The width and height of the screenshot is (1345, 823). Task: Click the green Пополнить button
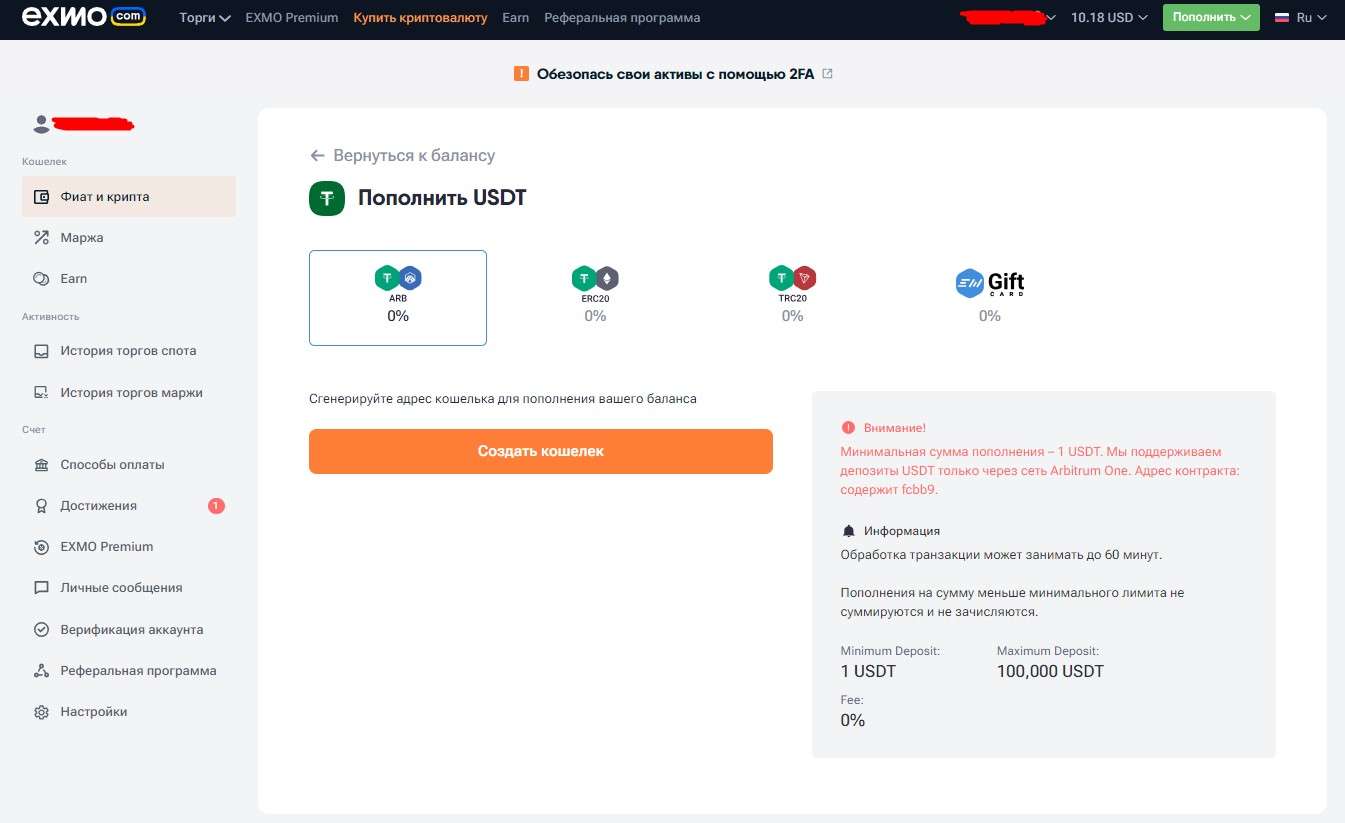tap(1211, 17)
